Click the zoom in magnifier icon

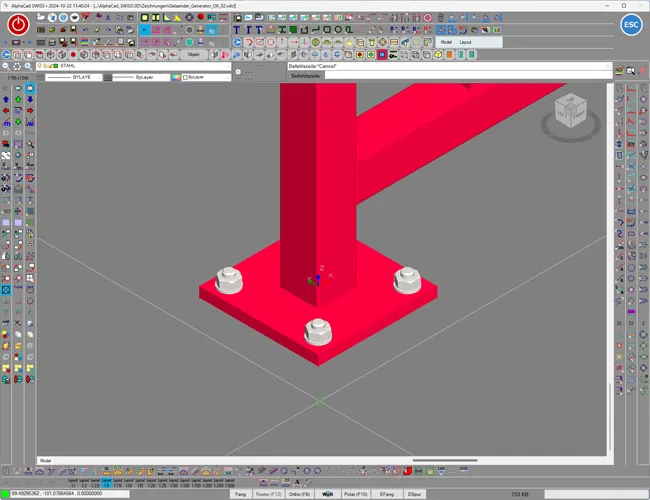(28, 66)
